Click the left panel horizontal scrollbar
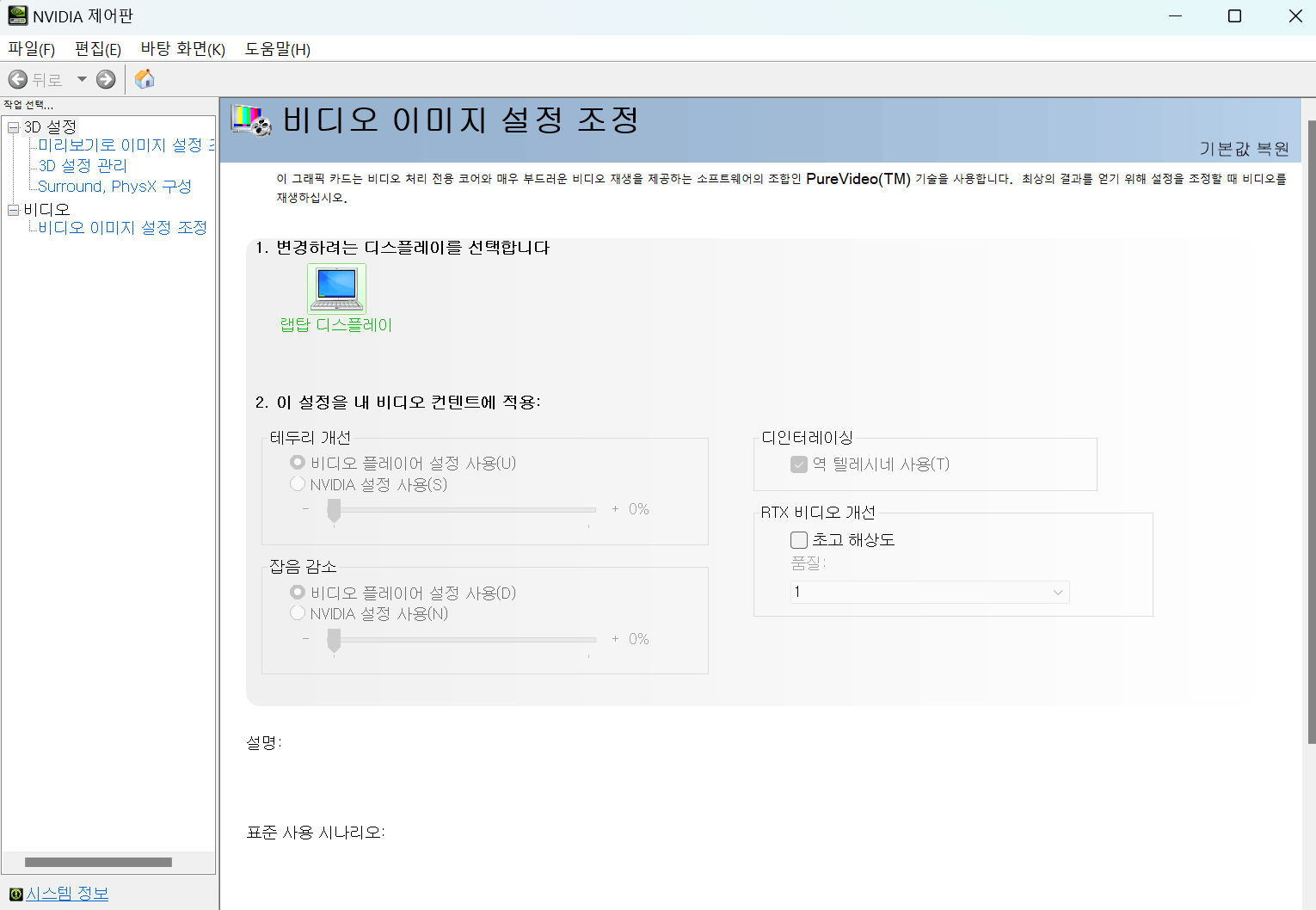 98,862
